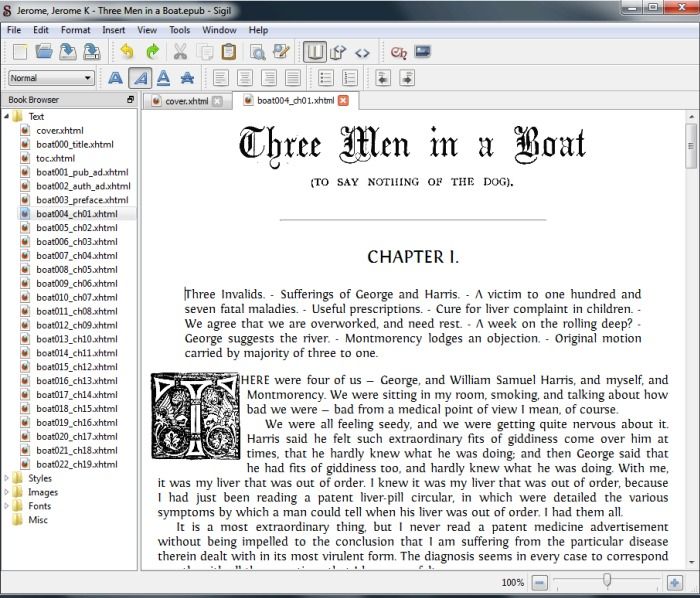Toggle Italic formatting

pos(140,78)
